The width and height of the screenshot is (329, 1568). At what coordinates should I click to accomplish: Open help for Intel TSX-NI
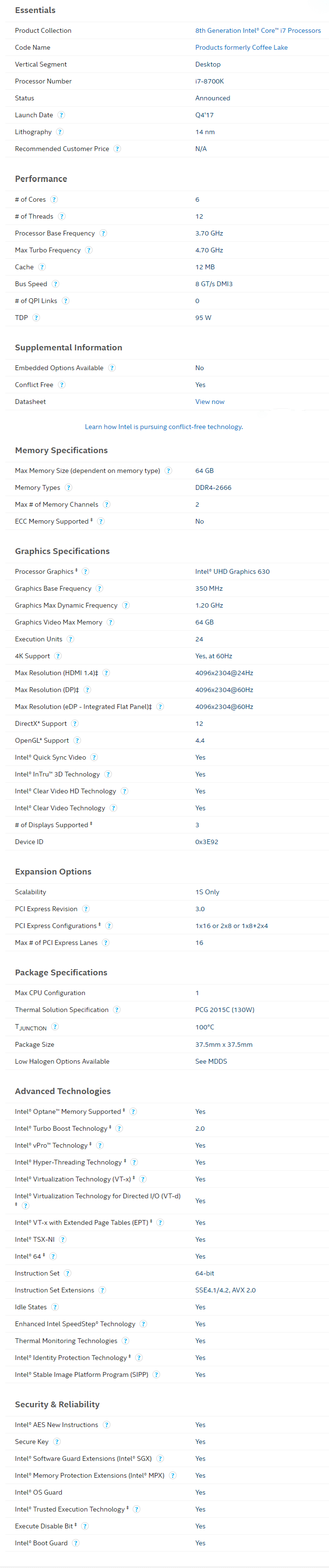pyautogui.click(x=63, y=1239)
